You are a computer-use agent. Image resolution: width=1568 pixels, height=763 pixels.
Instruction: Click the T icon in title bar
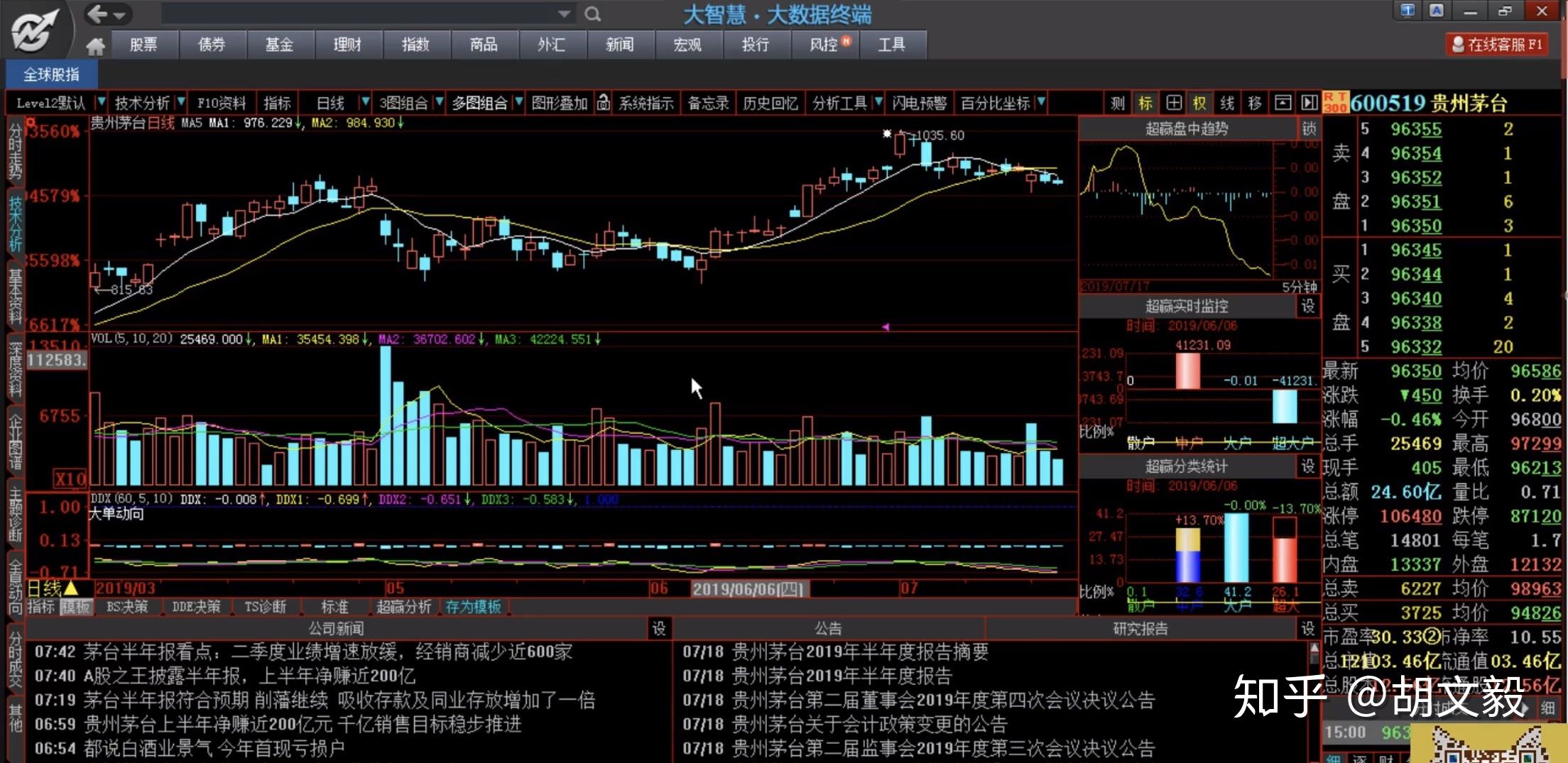[1408, 11]
